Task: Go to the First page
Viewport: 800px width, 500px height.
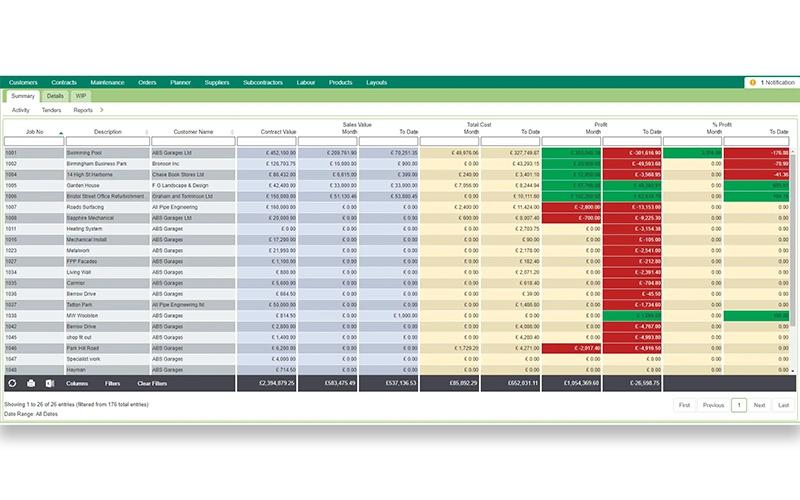Action: [684, 405]
